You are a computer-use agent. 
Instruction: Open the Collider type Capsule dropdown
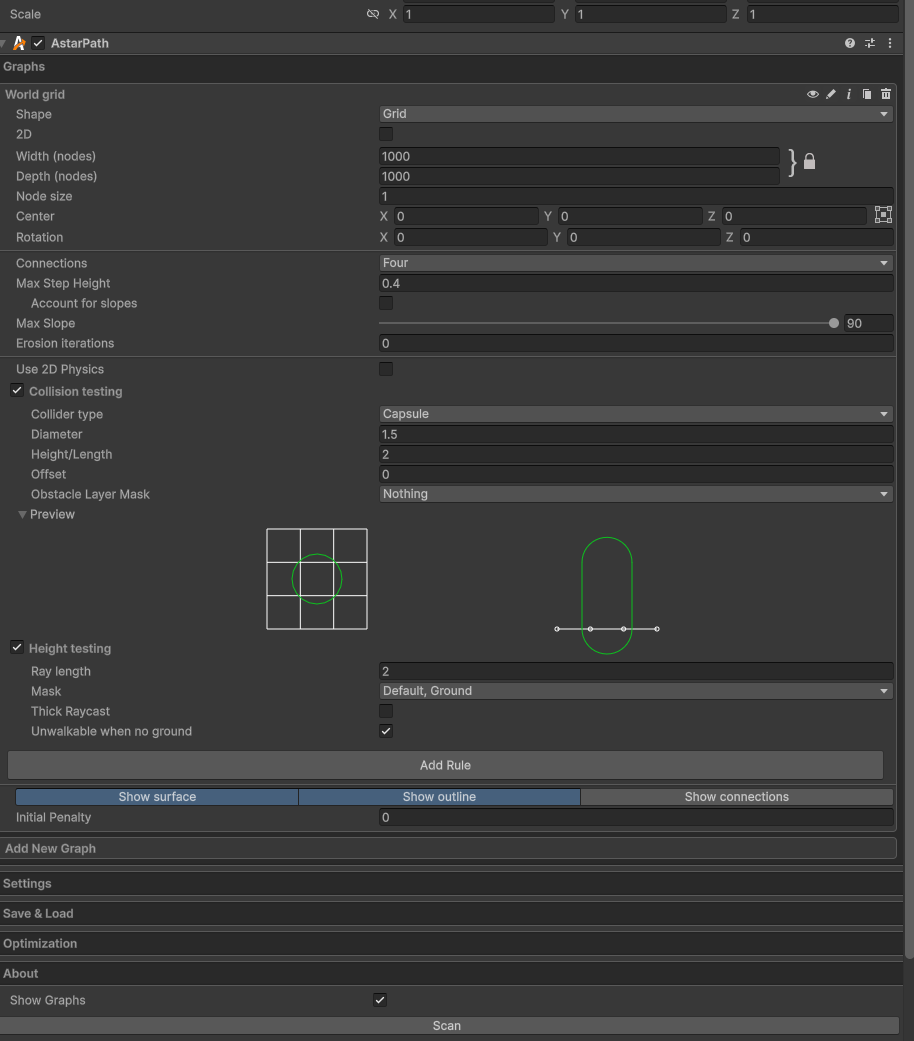coord(635,414)
